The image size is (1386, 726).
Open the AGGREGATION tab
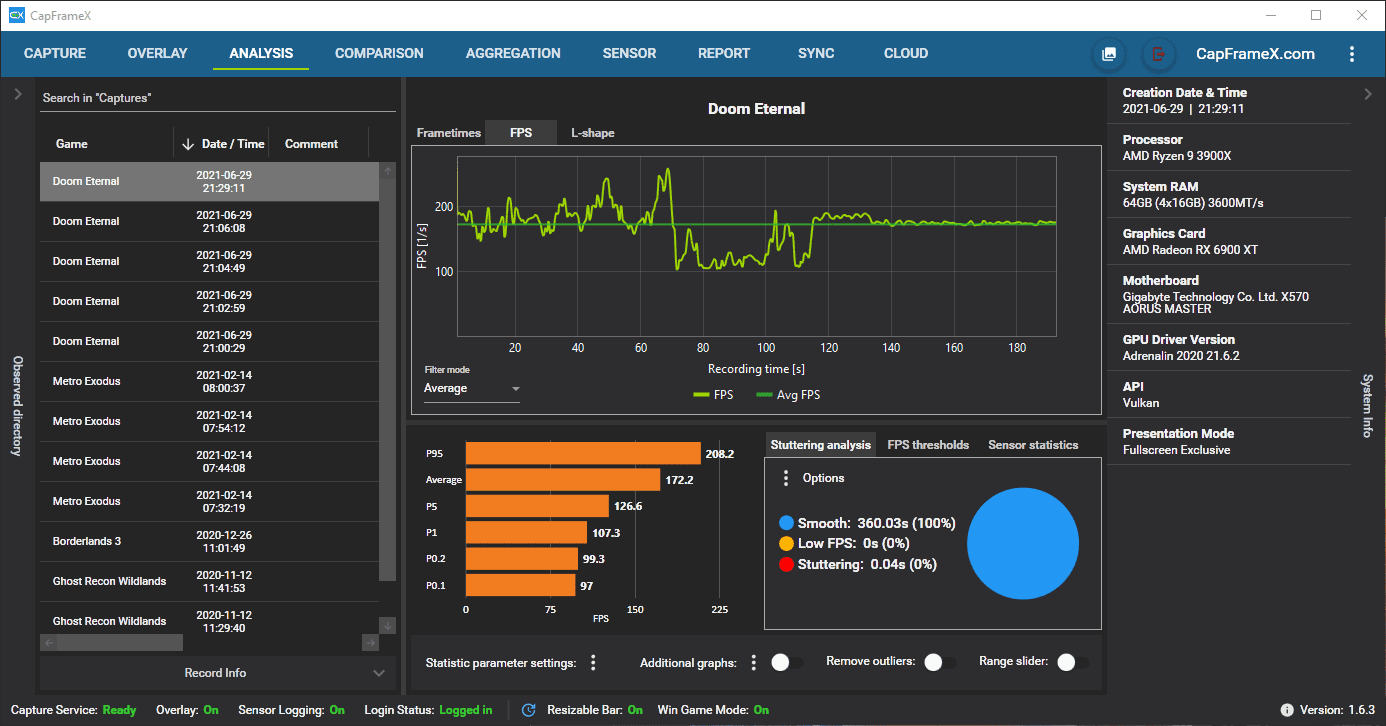tap(513, 54)
